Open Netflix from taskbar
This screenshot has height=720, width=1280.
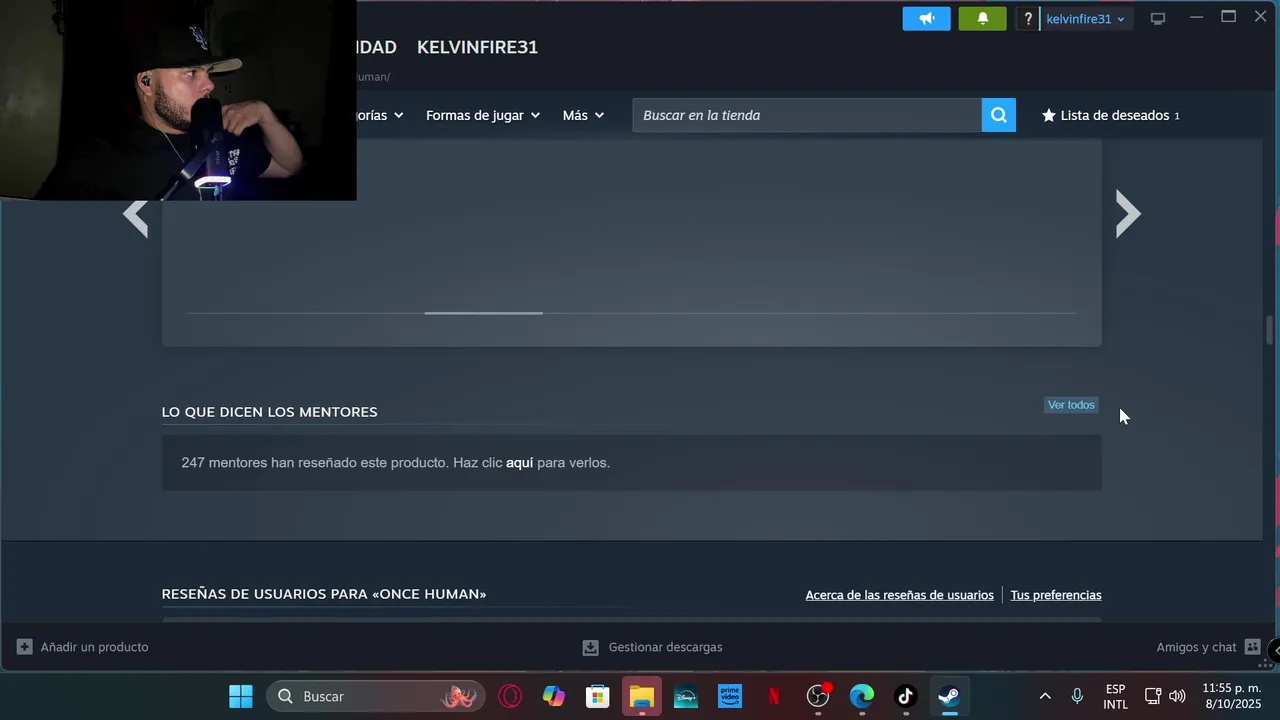click(x=774, y=696)
